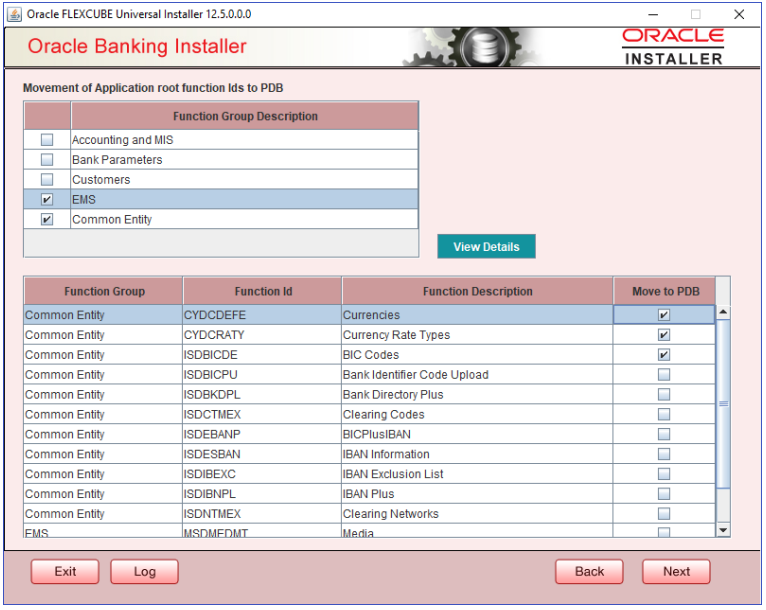
Task: Click the Java installer icon in title bar
Action: point(14,15)
